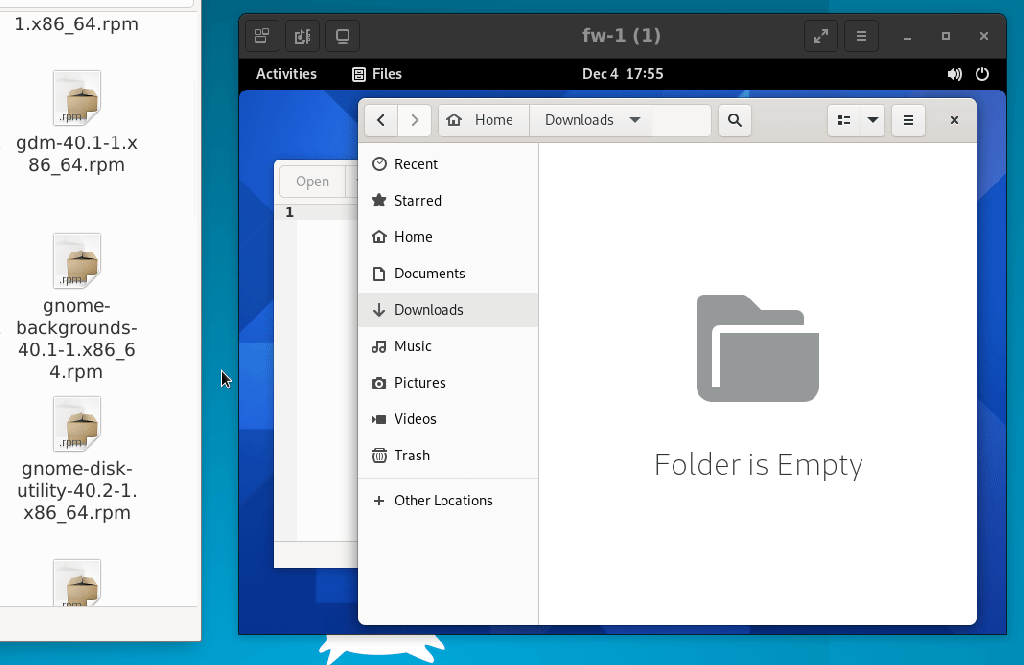
Task: Click the back navigation arrow in Files
Action: coord(381,120)
